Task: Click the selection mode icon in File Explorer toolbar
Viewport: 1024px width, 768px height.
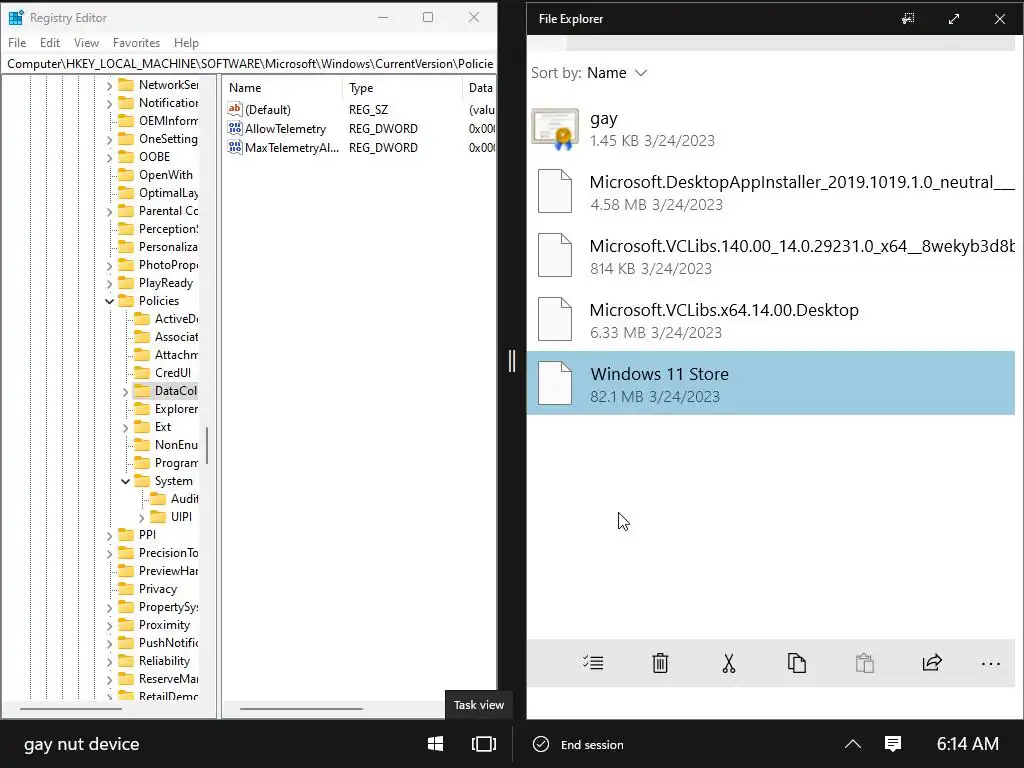Action: pos(593,663)
